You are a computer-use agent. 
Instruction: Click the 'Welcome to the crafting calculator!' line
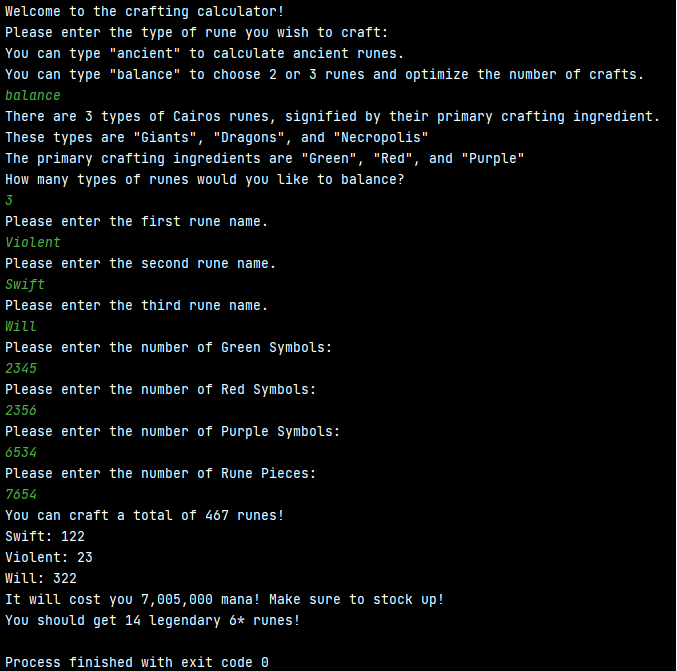(145, 11)
